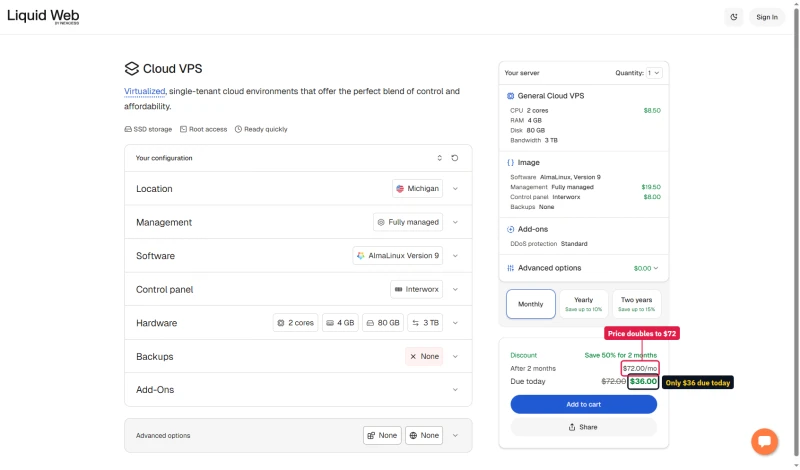The height and width of the screenshot is (470, 800).
Task: Select the 80 GB disk chip
Action: tap(383, 323)
